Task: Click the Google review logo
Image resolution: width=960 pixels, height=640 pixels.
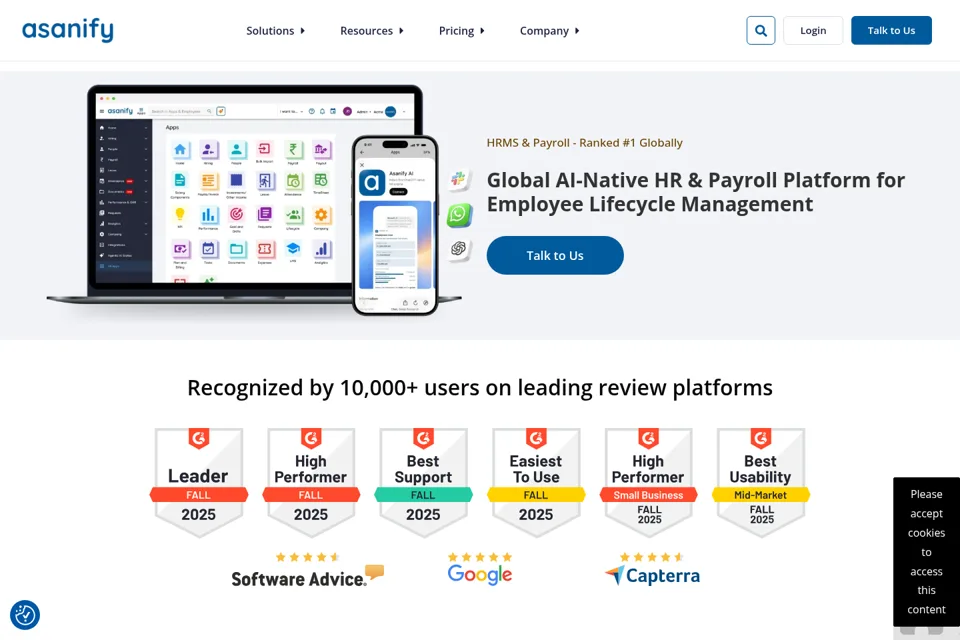Action: click(x=479, y=575)
